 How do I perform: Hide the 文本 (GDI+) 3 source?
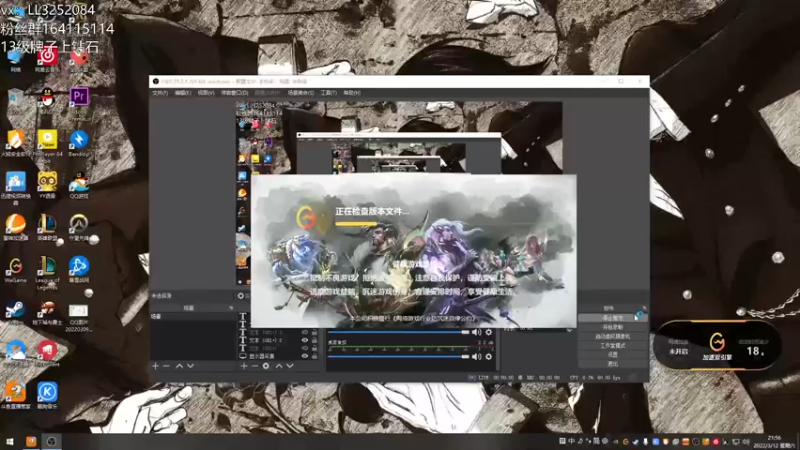coord(305,333)
